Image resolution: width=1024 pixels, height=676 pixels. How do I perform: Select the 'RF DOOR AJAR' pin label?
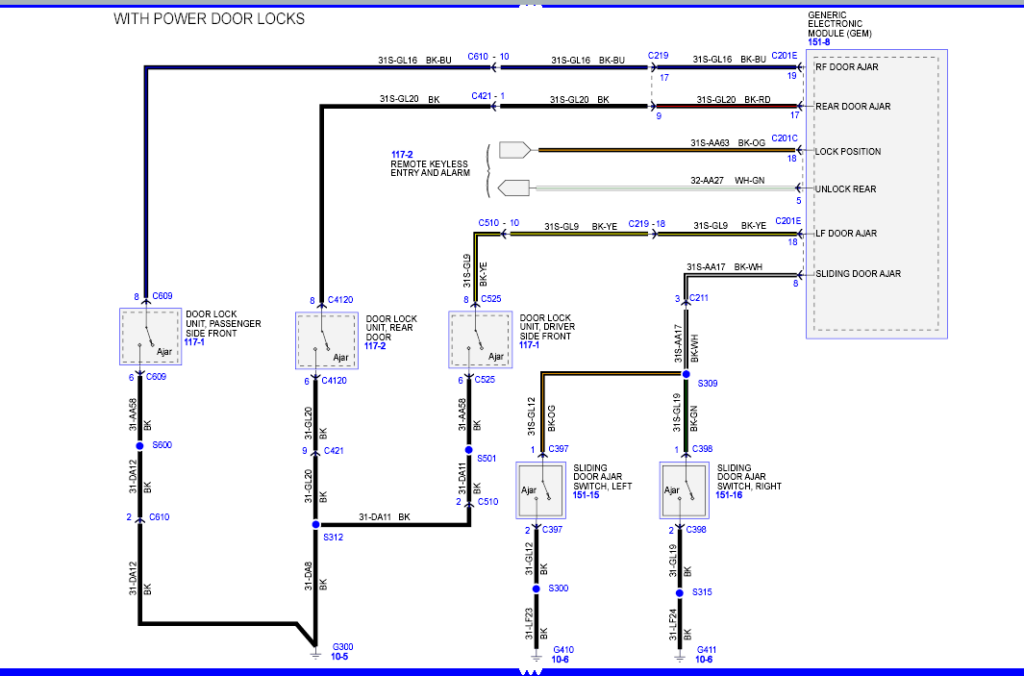pos(846,67)
